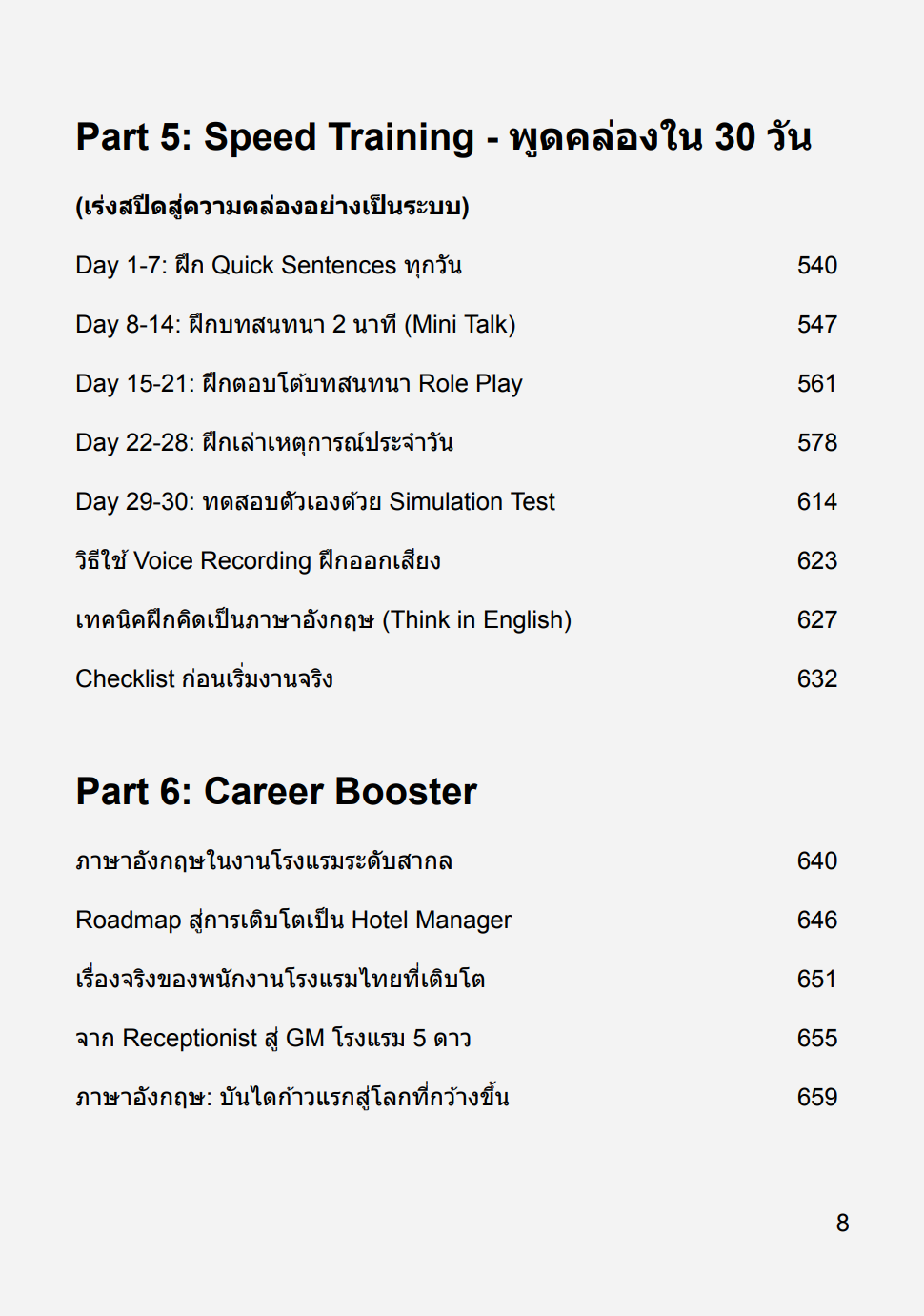Screen dimensions: 924x1316
Task: Select page number 651
Action: (x=816, y=980)
